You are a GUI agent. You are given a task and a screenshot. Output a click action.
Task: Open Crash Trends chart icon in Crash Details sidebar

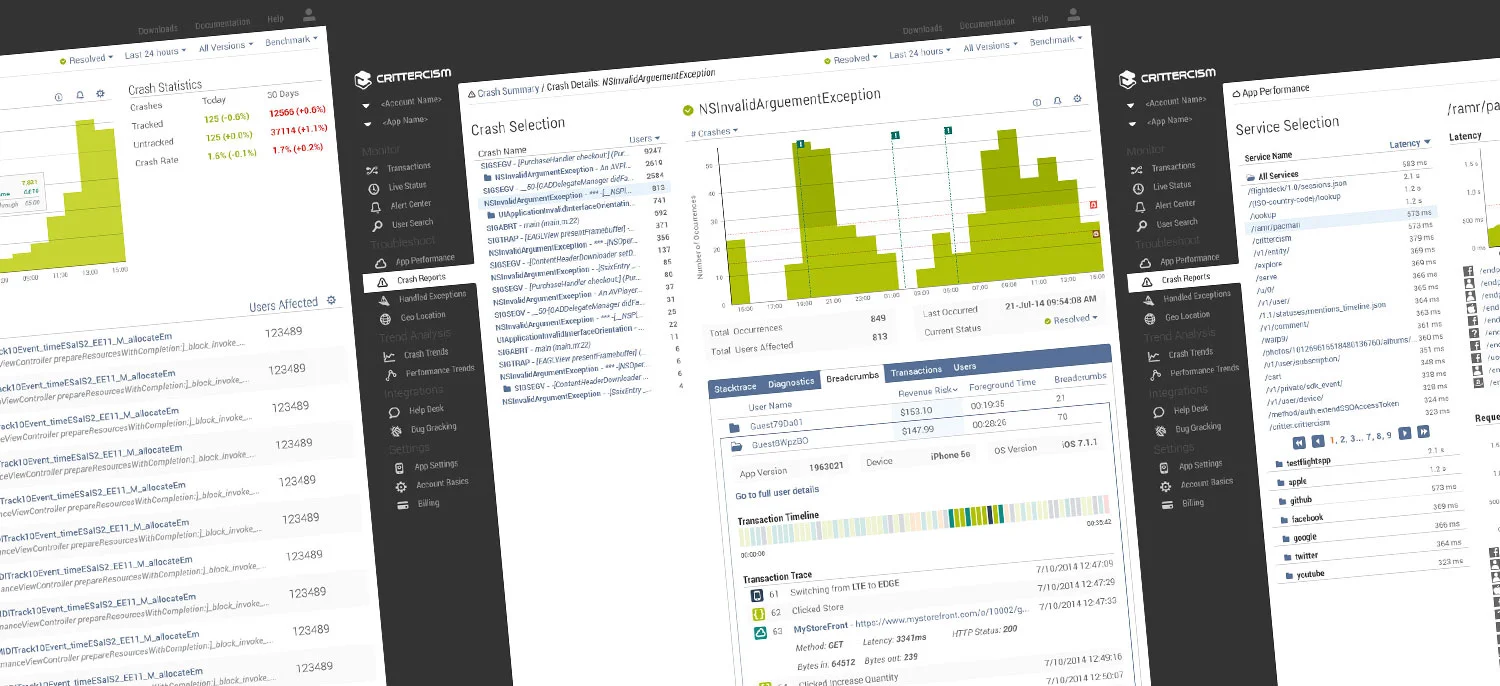click(387, 355)
